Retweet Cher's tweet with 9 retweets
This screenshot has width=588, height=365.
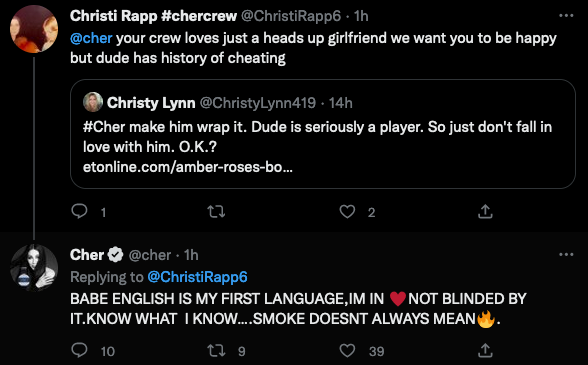point(216,351)
